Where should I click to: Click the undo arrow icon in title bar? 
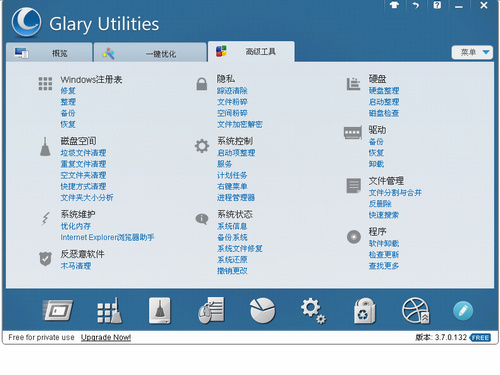point(416,5)
